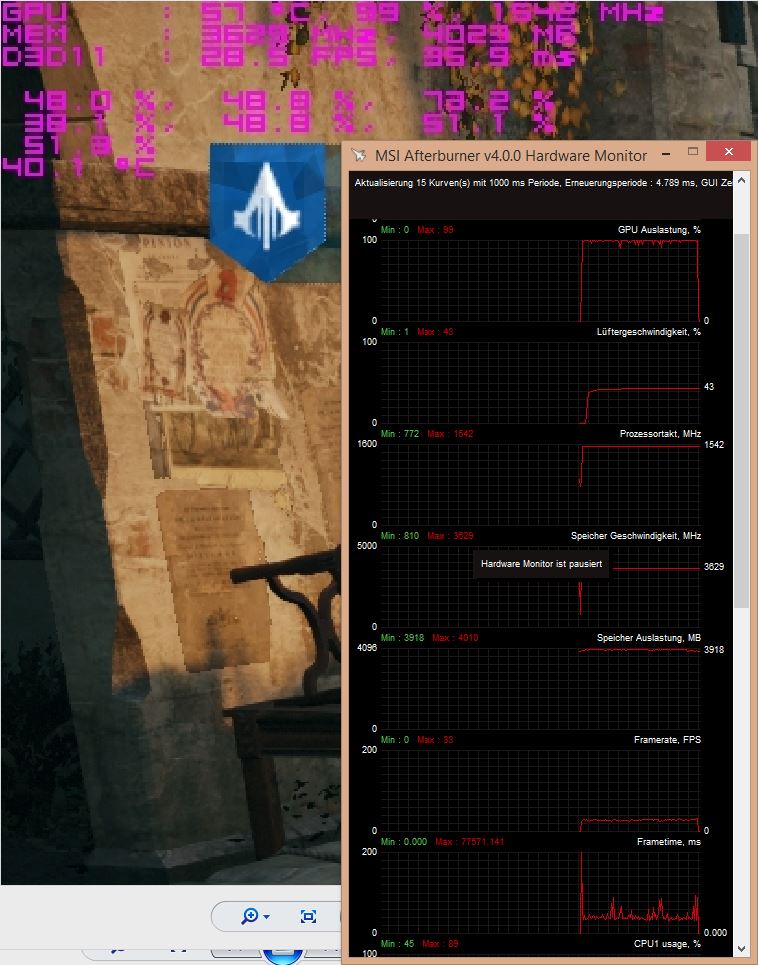The image size is (758, 965).
Task: Click the current fan speed value 43
Action: (709, 387)
